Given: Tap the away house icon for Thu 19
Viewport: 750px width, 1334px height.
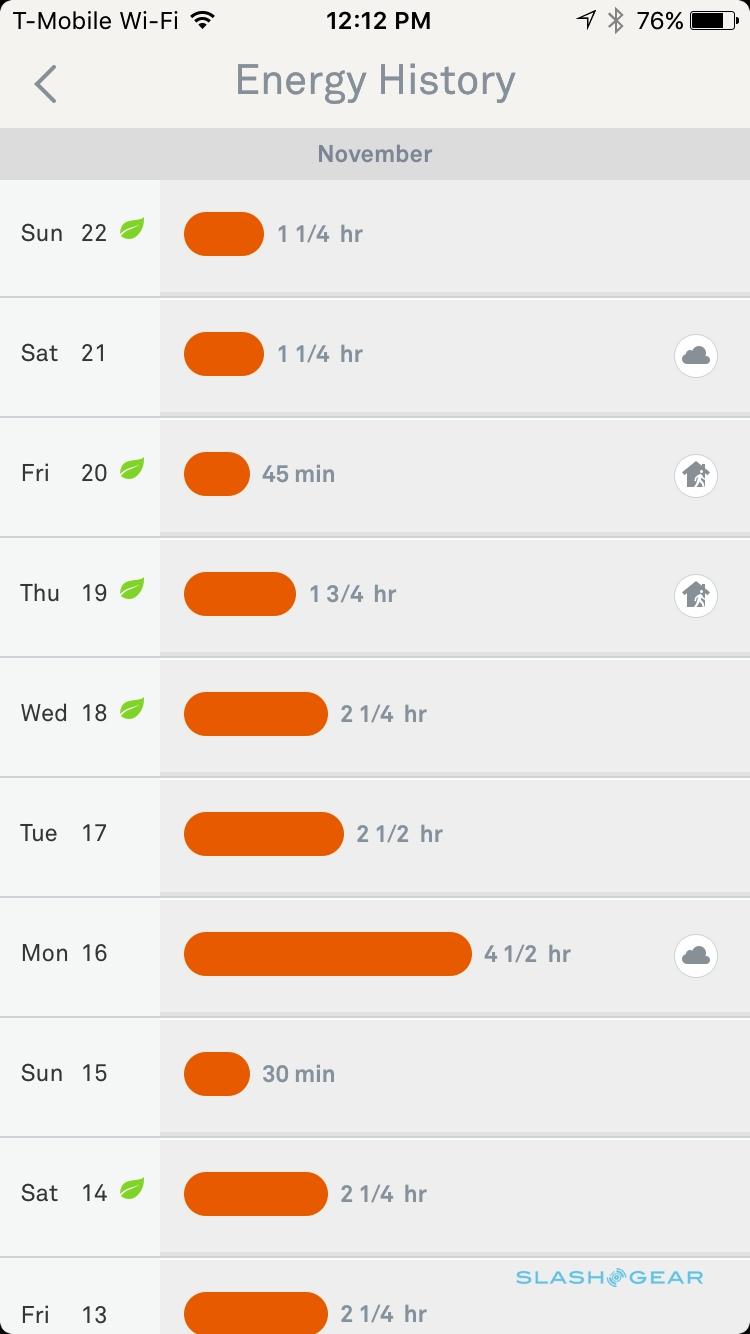Looking at the screenshot, I should pyautogui.click(x=695, y=595).
